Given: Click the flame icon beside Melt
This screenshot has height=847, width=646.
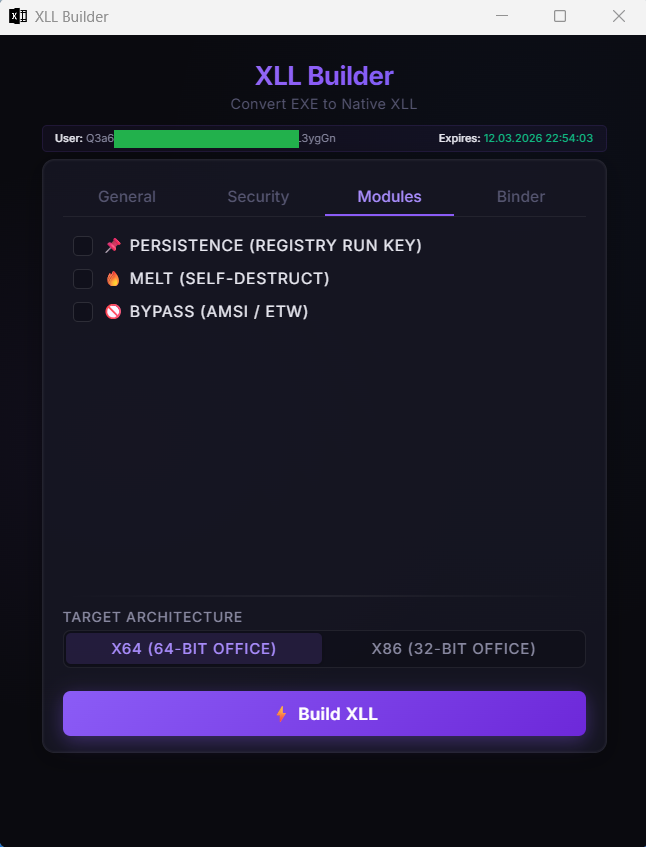Looking at the screenshot, I should click(112, 279).
